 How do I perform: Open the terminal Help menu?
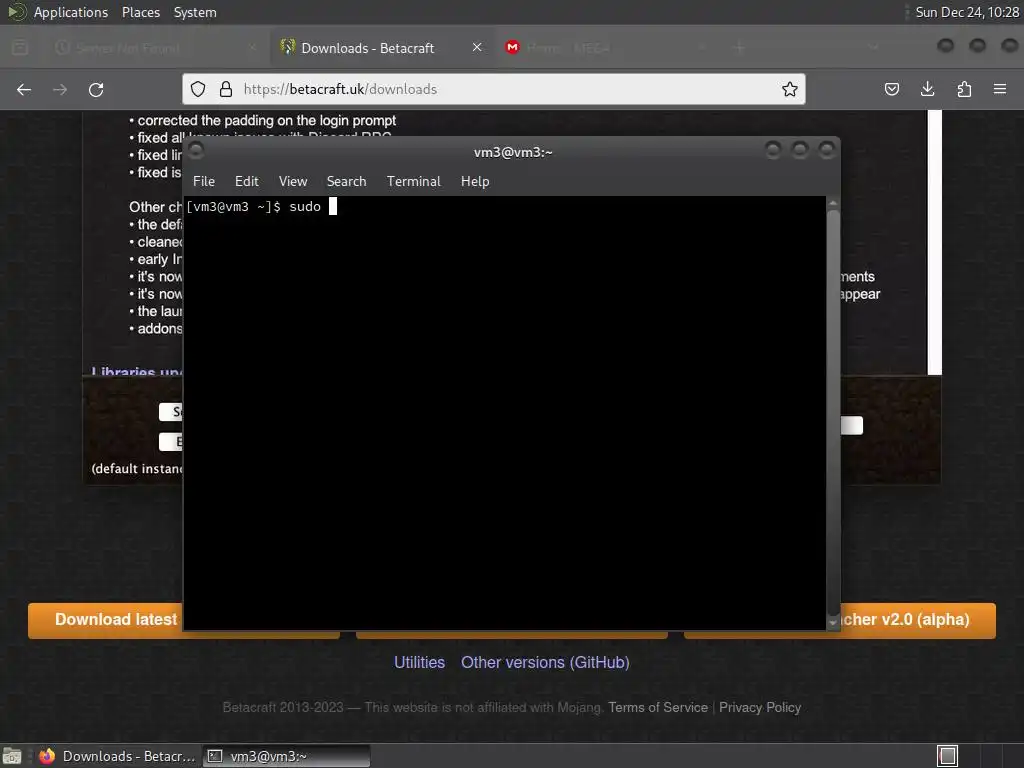(475, 181)
